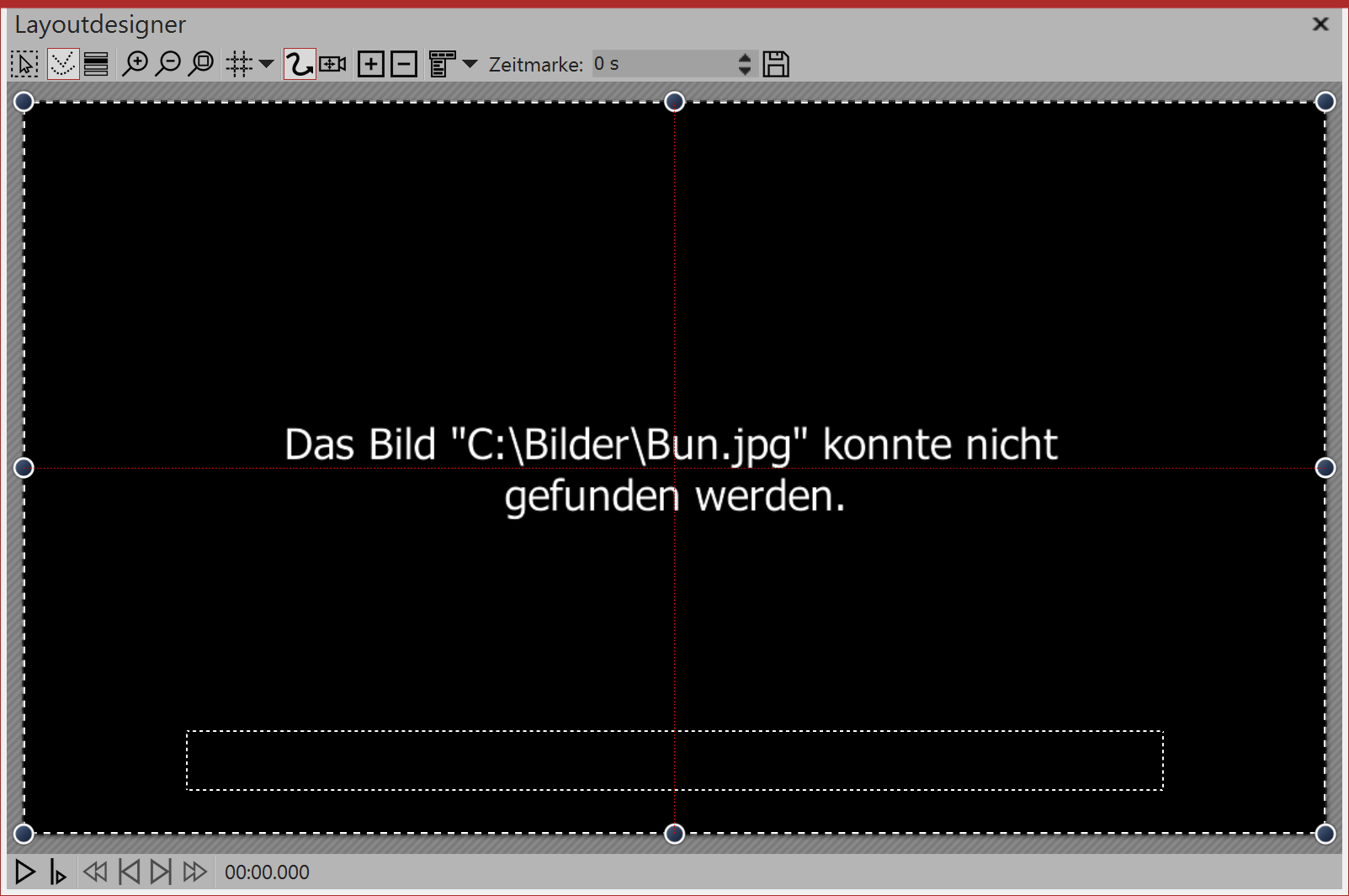Activate the motion path points tool

click(61, 63)
